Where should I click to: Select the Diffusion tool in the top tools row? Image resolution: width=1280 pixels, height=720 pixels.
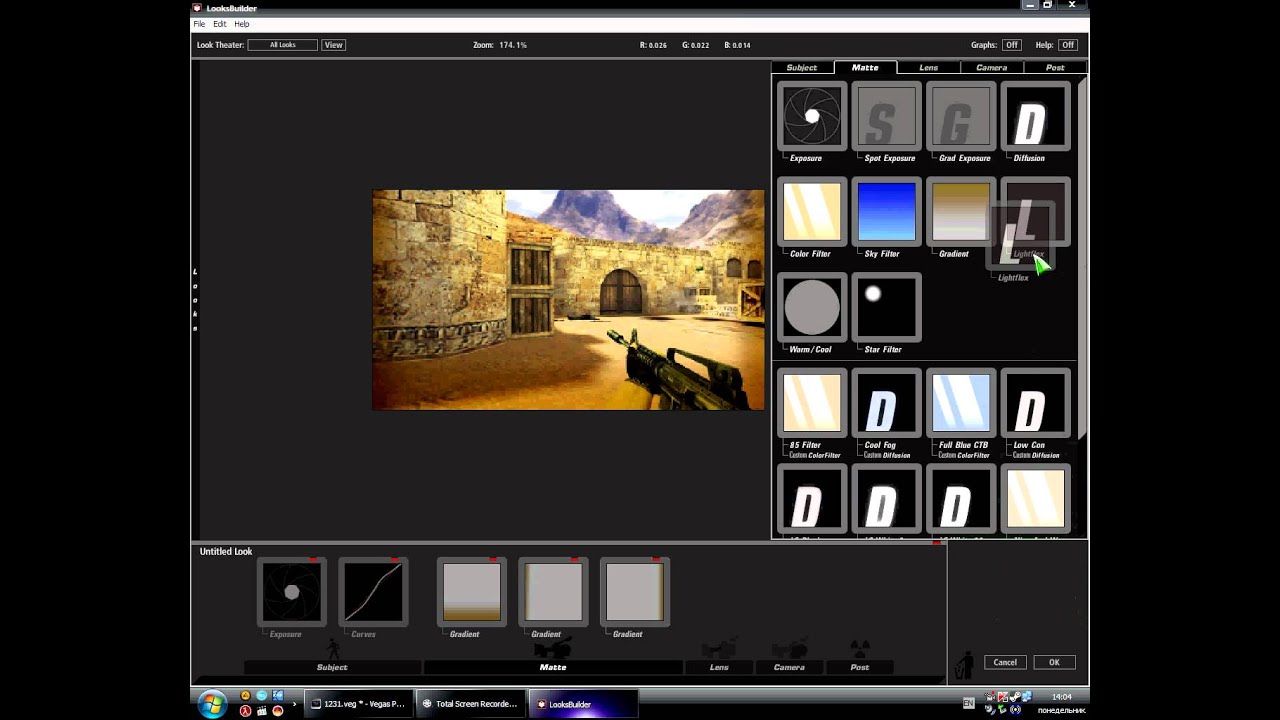click(x=1035, y=117)
